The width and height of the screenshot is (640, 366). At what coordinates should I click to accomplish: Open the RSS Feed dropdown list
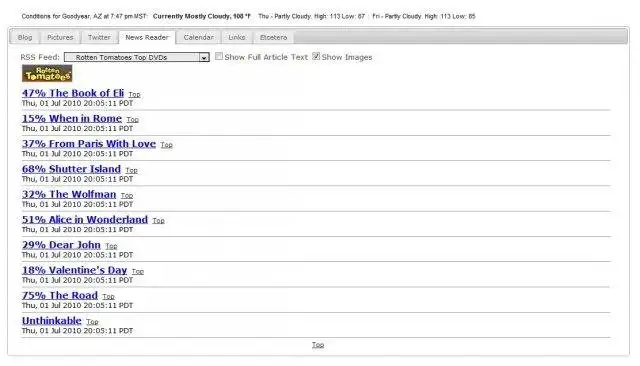(x=137, y=58)
